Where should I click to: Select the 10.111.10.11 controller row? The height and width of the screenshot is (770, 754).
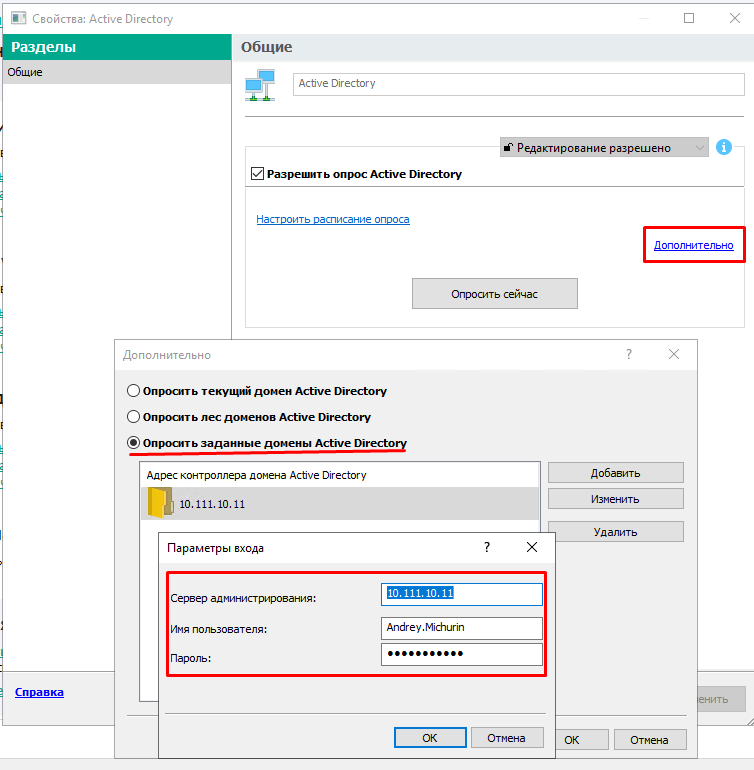[x=340, y=503]
